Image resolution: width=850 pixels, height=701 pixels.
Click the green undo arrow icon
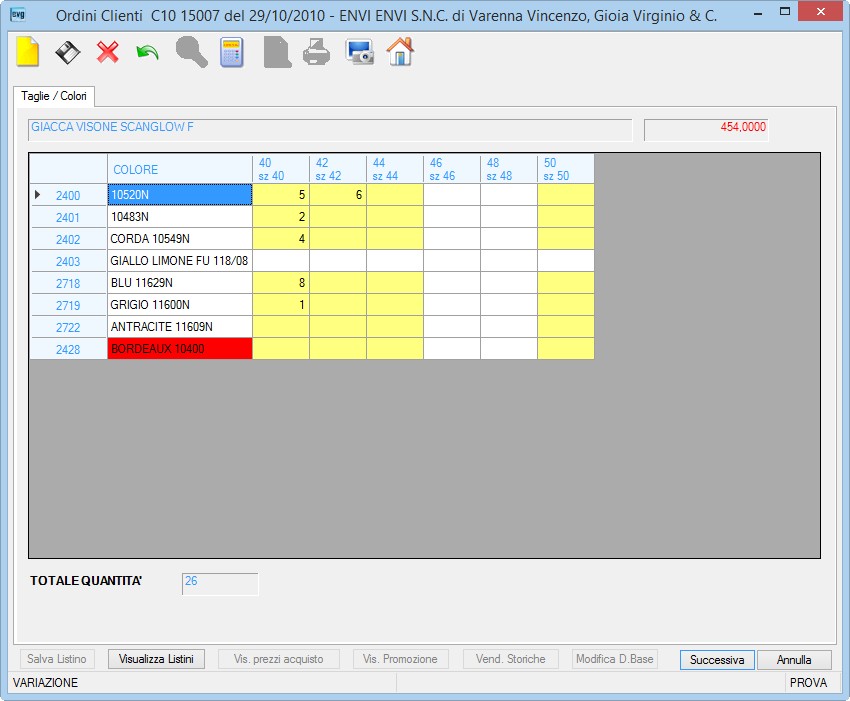tap(147, 53)
